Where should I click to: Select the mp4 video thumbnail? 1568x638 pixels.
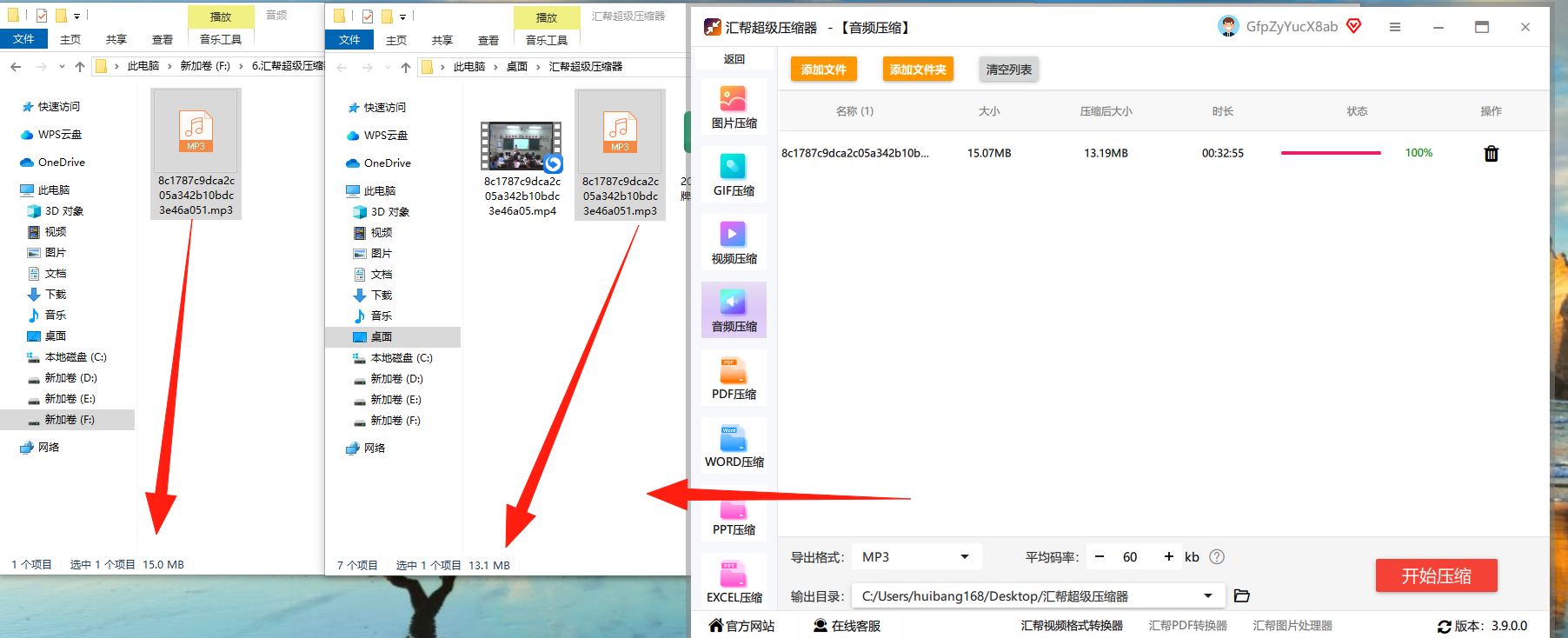522,146
